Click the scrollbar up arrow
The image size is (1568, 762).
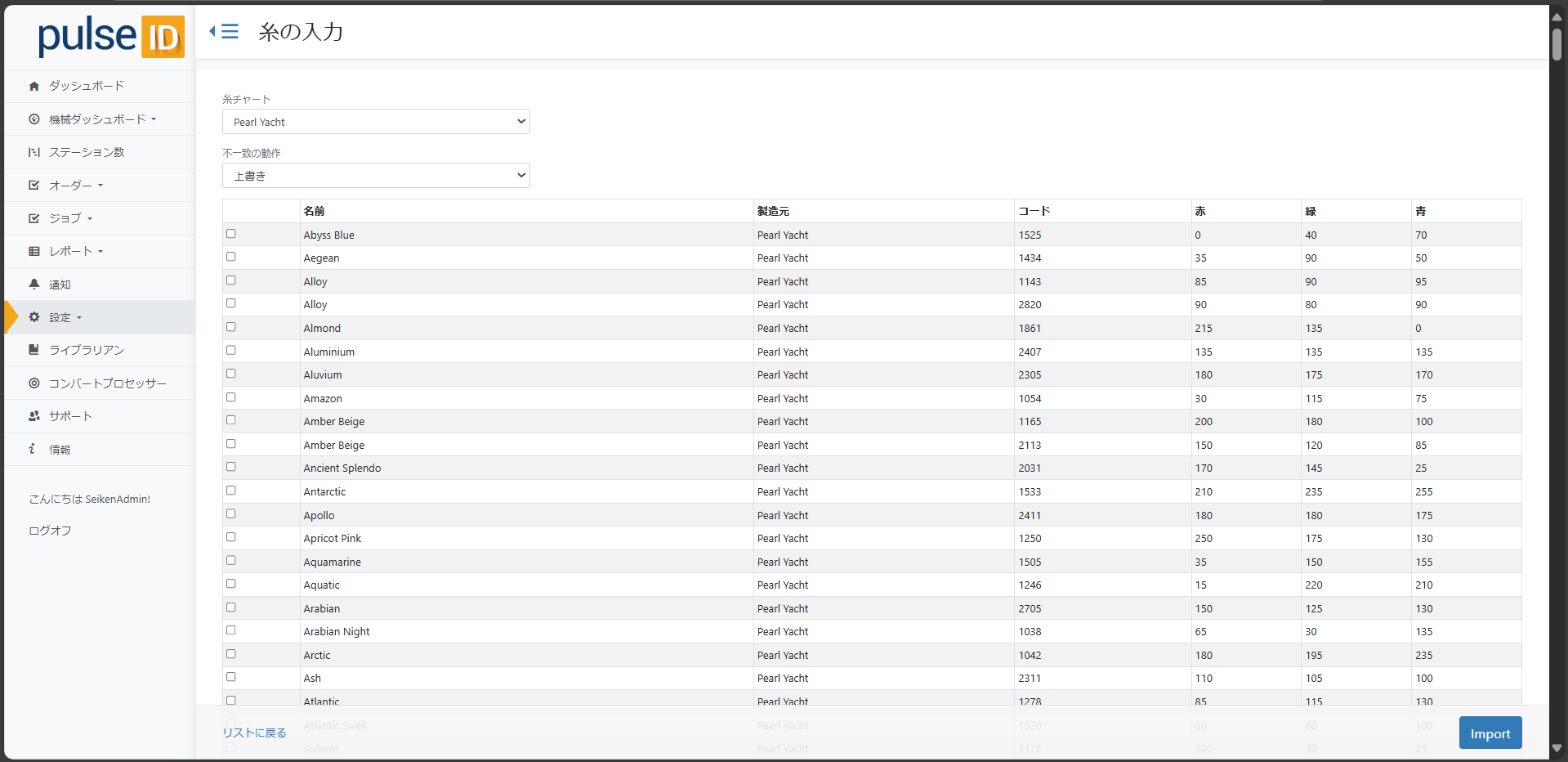pos(1557,16)
